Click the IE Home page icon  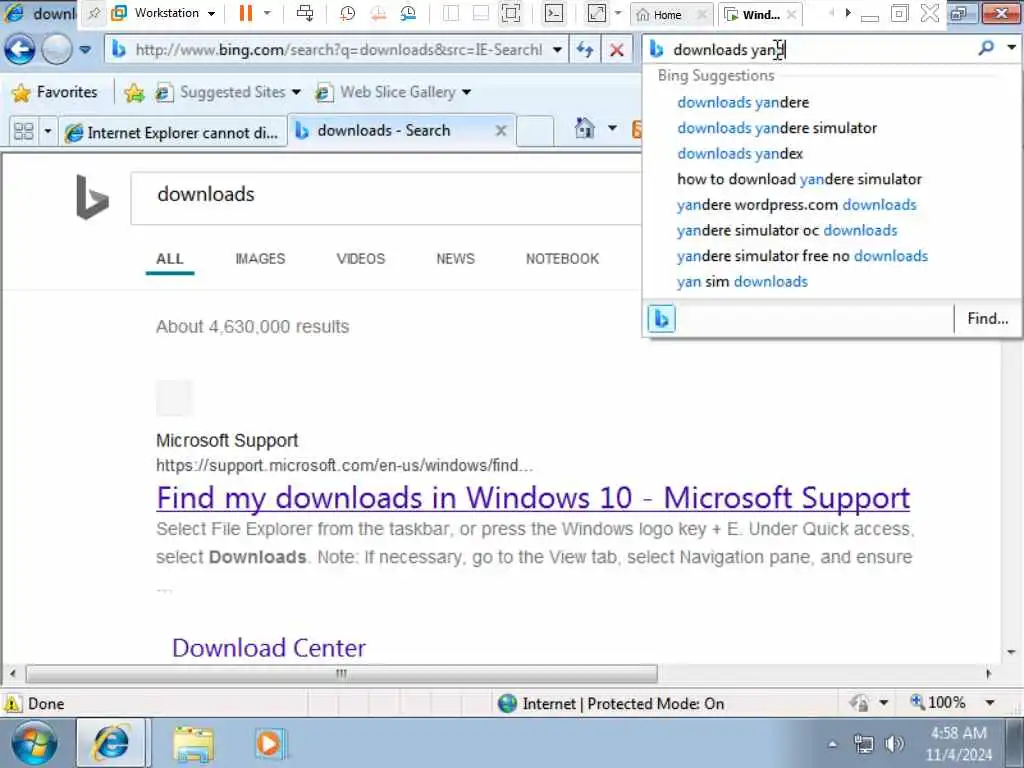(x=584, y=129)
